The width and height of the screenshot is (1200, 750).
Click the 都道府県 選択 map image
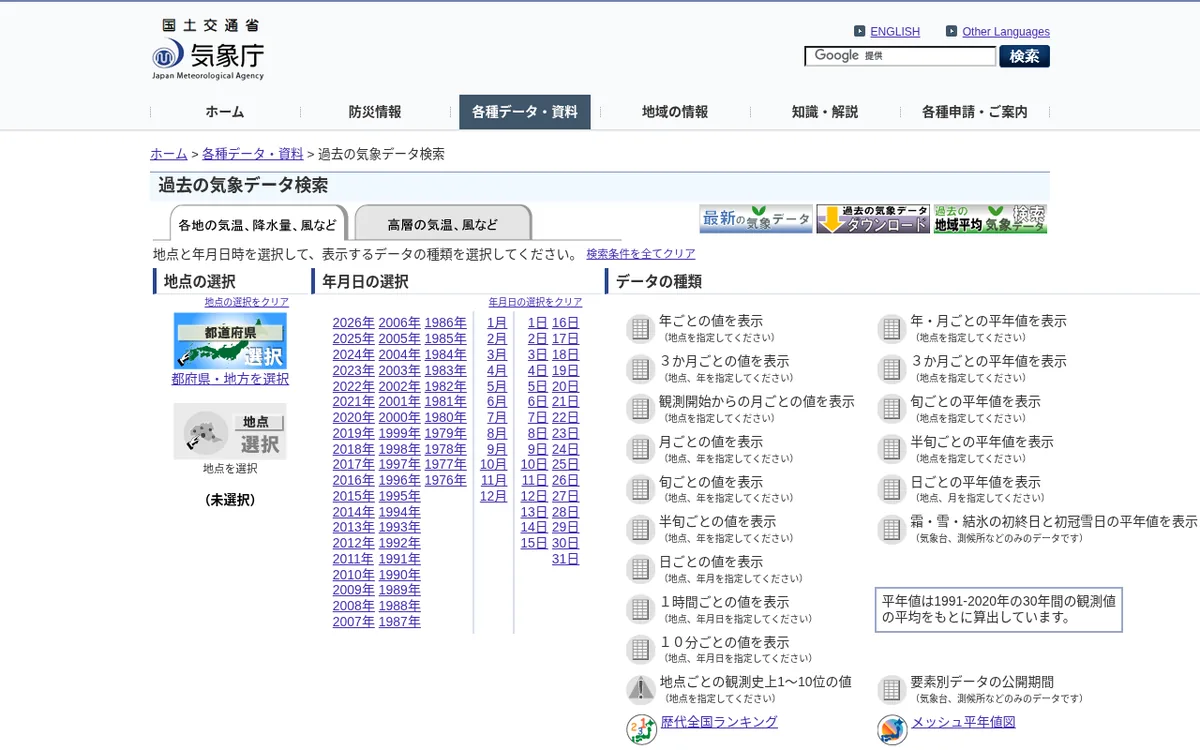tap(230, 341)
